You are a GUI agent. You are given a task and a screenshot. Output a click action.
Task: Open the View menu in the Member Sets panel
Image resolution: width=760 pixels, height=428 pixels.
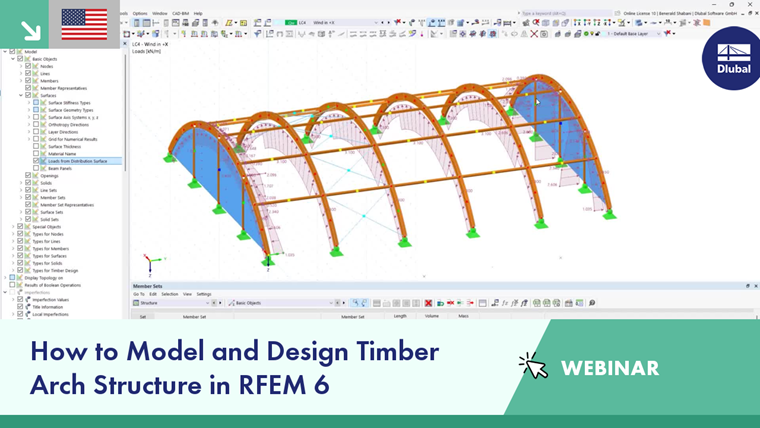tap(187, 294)
